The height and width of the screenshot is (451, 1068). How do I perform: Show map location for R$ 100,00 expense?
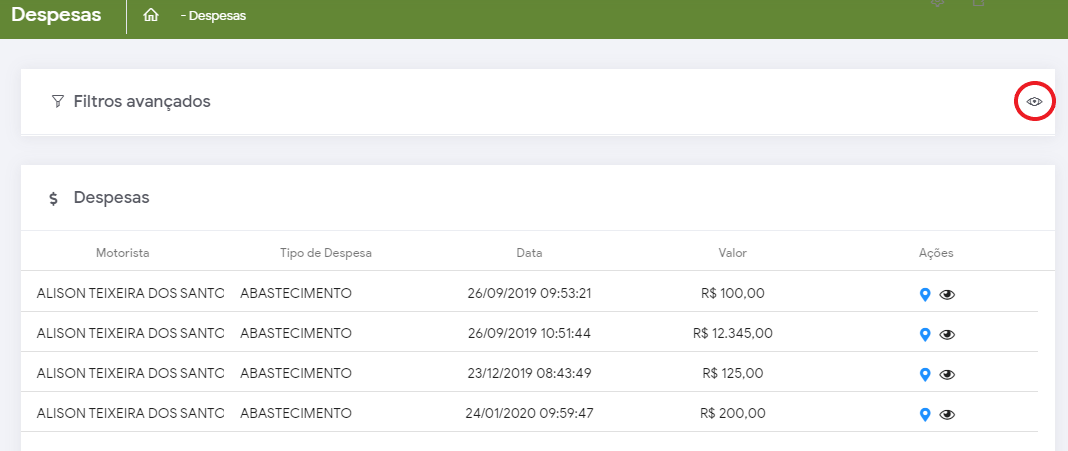pyautogui.click(x=925, y=294)
